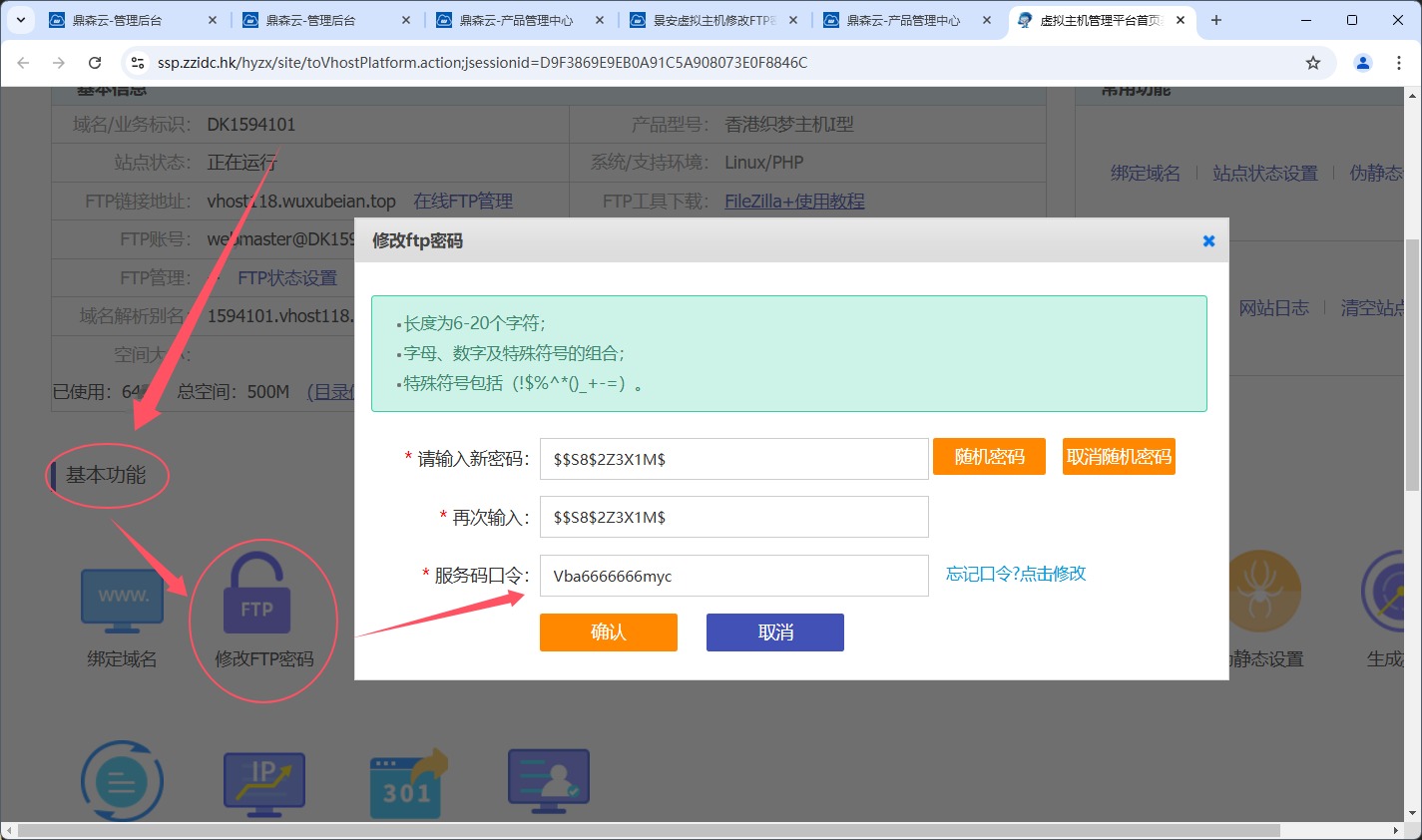
Task: Focus the 服务码口令 input field
Action: [x=733, y=576]
